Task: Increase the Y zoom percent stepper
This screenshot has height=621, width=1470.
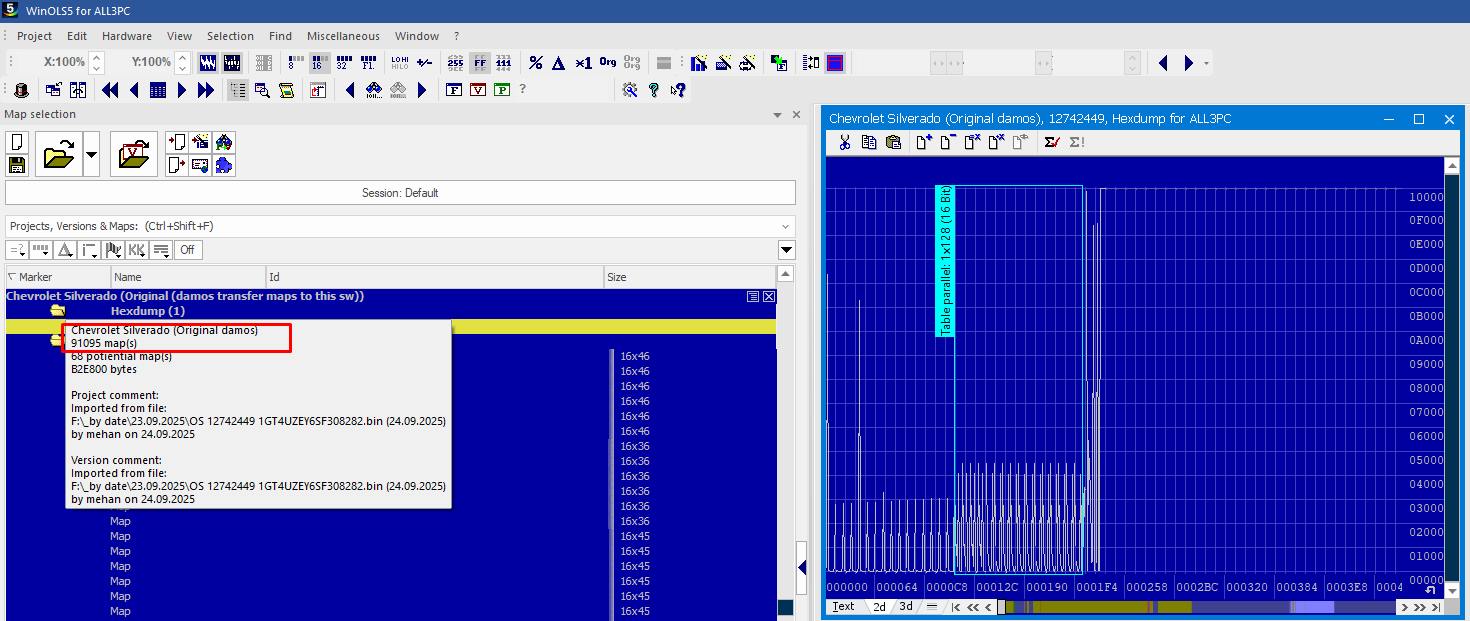Action: point(183,57)
